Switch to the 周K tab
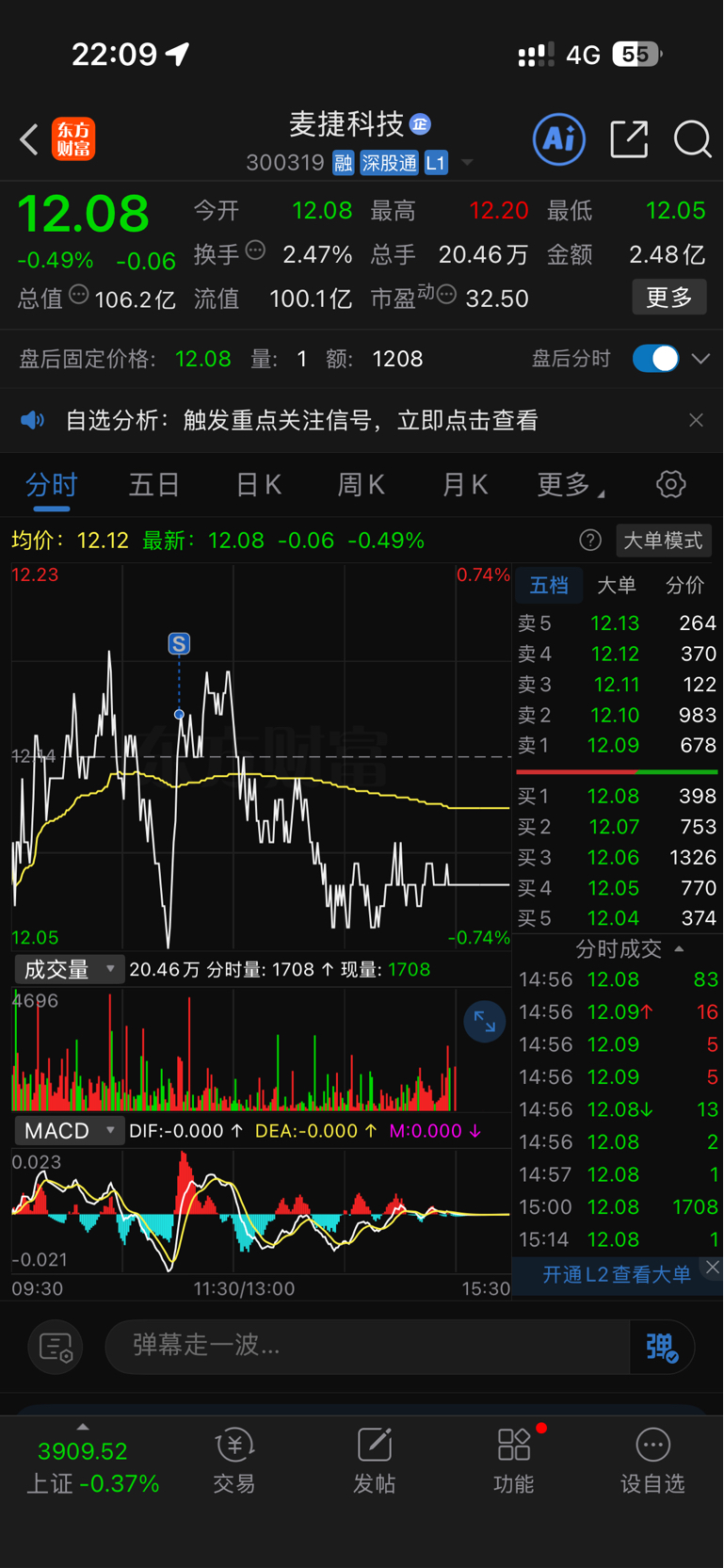 [362, 485]
